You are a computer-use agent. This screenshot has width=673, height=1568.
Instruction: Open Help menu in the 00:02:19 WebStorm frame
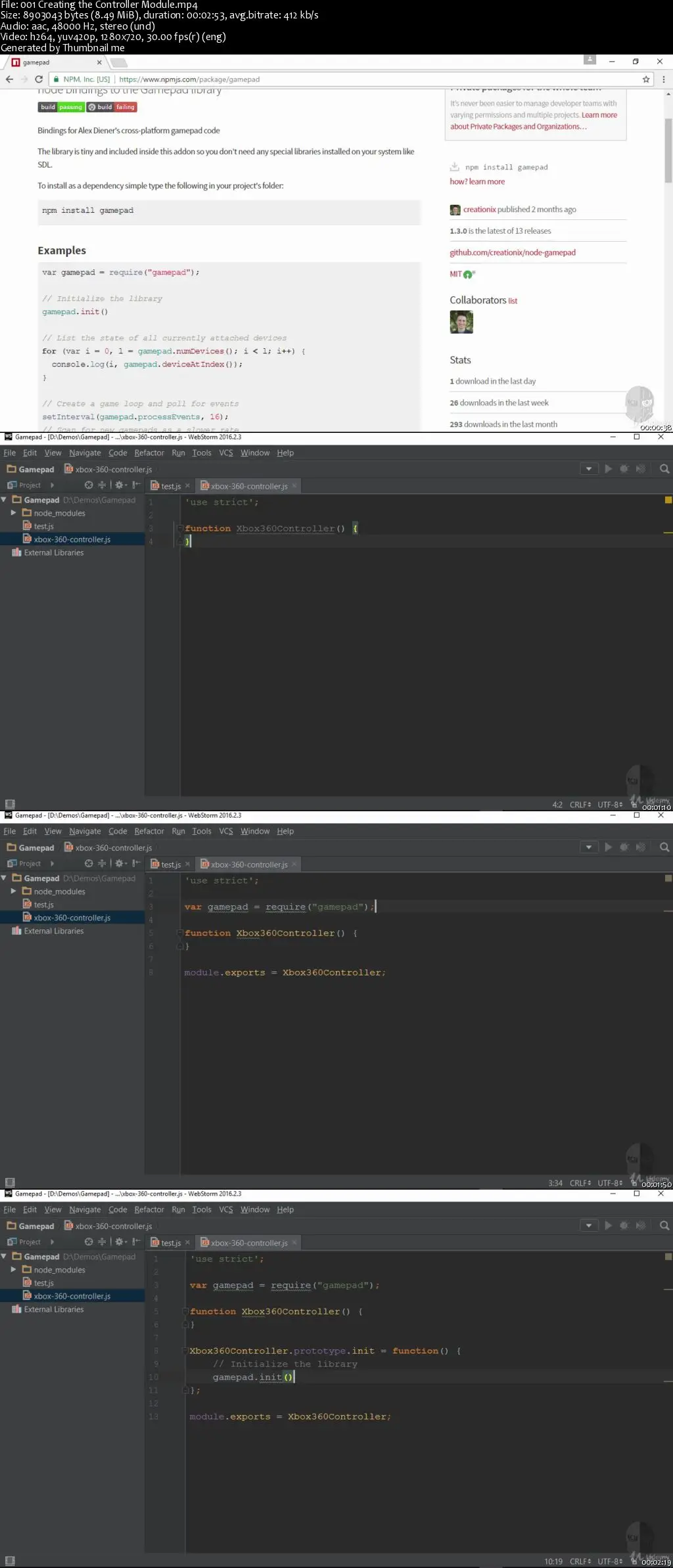coord(285,1209)
